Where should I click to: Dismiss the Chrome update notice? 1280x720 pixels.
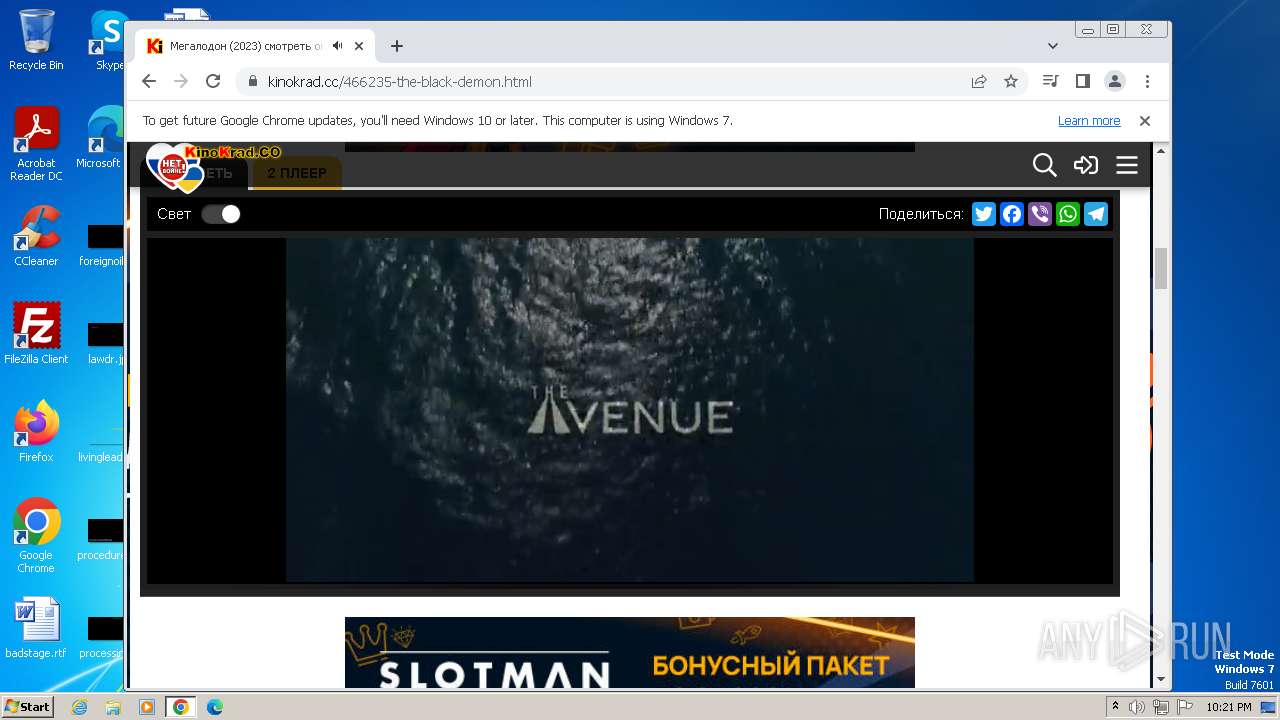(x=1145, y=121)
